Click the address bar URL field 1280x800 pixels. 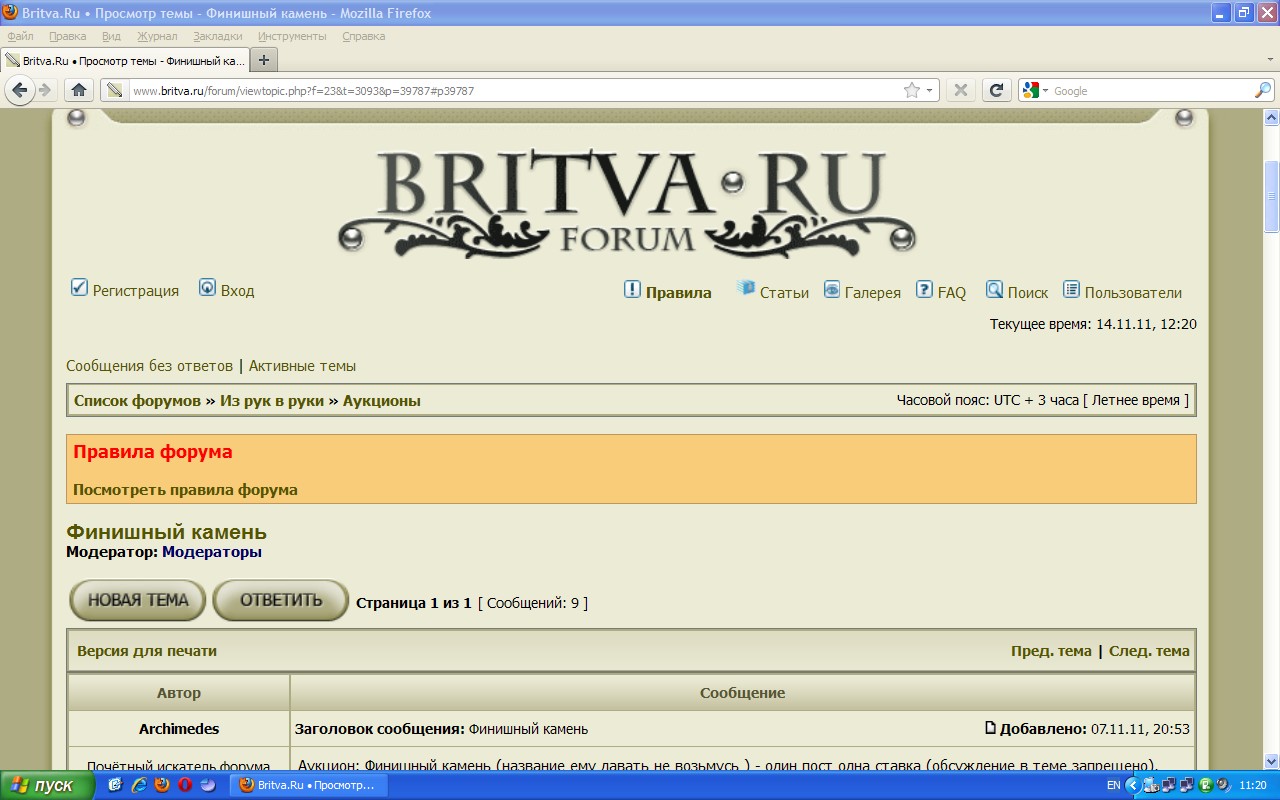[500, 91]
